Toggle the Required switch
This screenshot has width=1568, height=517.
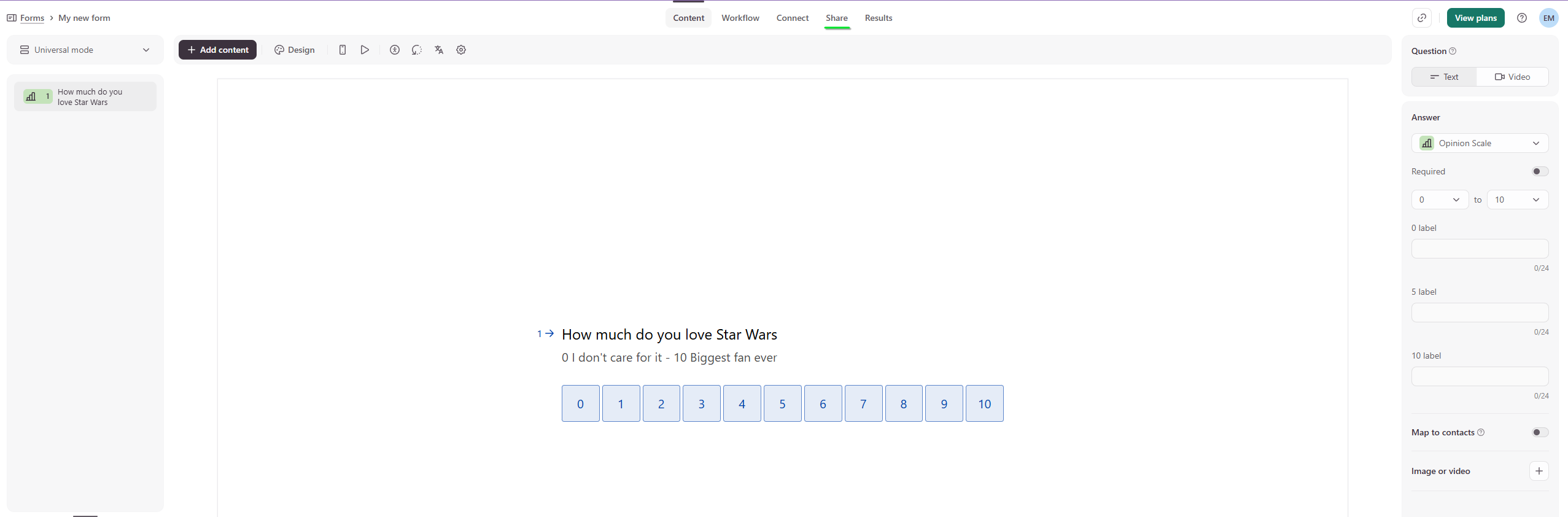coord(1540,171)
